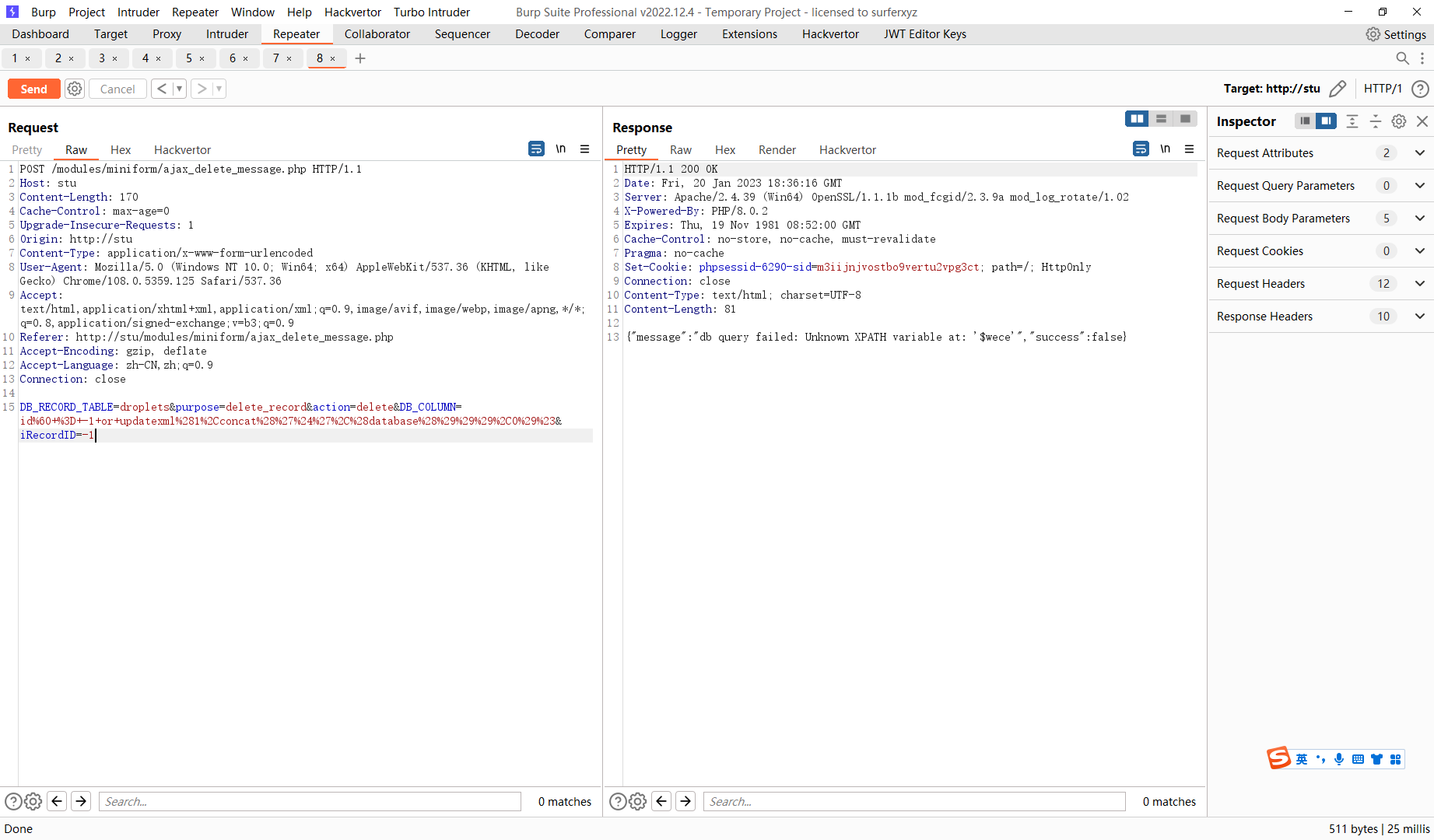The image size is (1434, 840).
Task: Click Sogou input method S icon
Action: pos(1278,758)
